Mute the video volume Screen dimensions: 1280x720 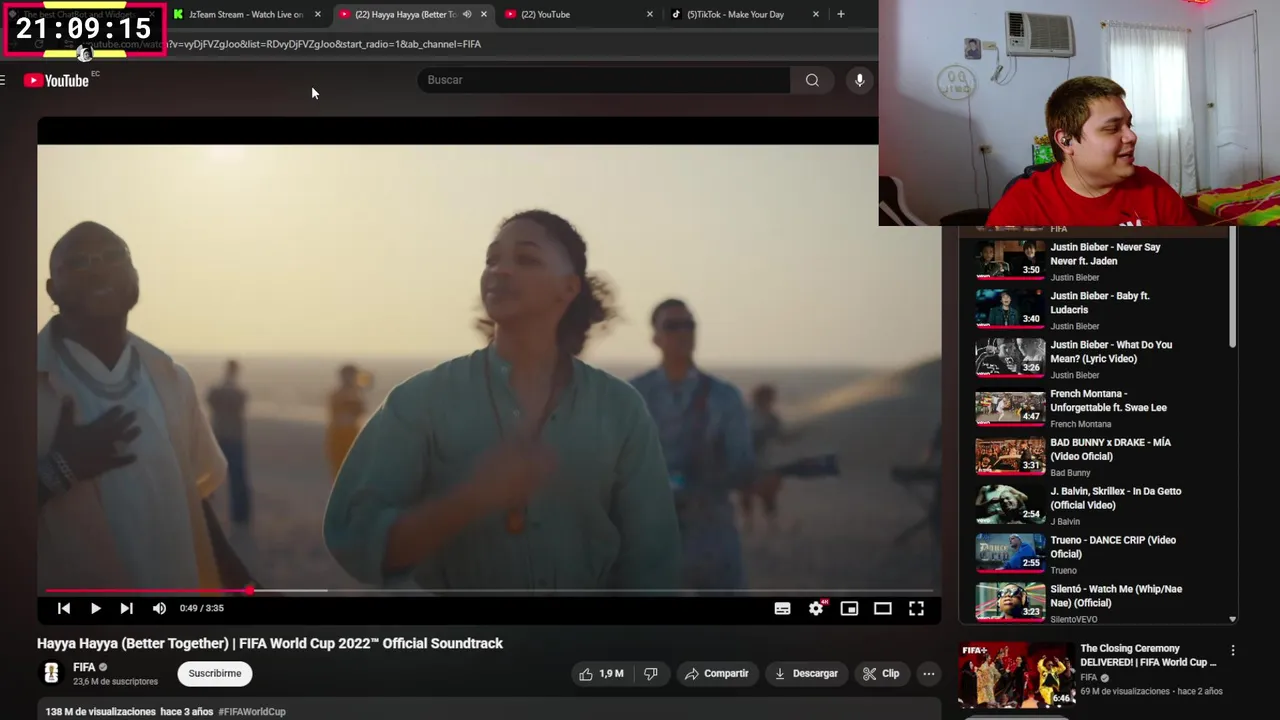coord(159,608)
